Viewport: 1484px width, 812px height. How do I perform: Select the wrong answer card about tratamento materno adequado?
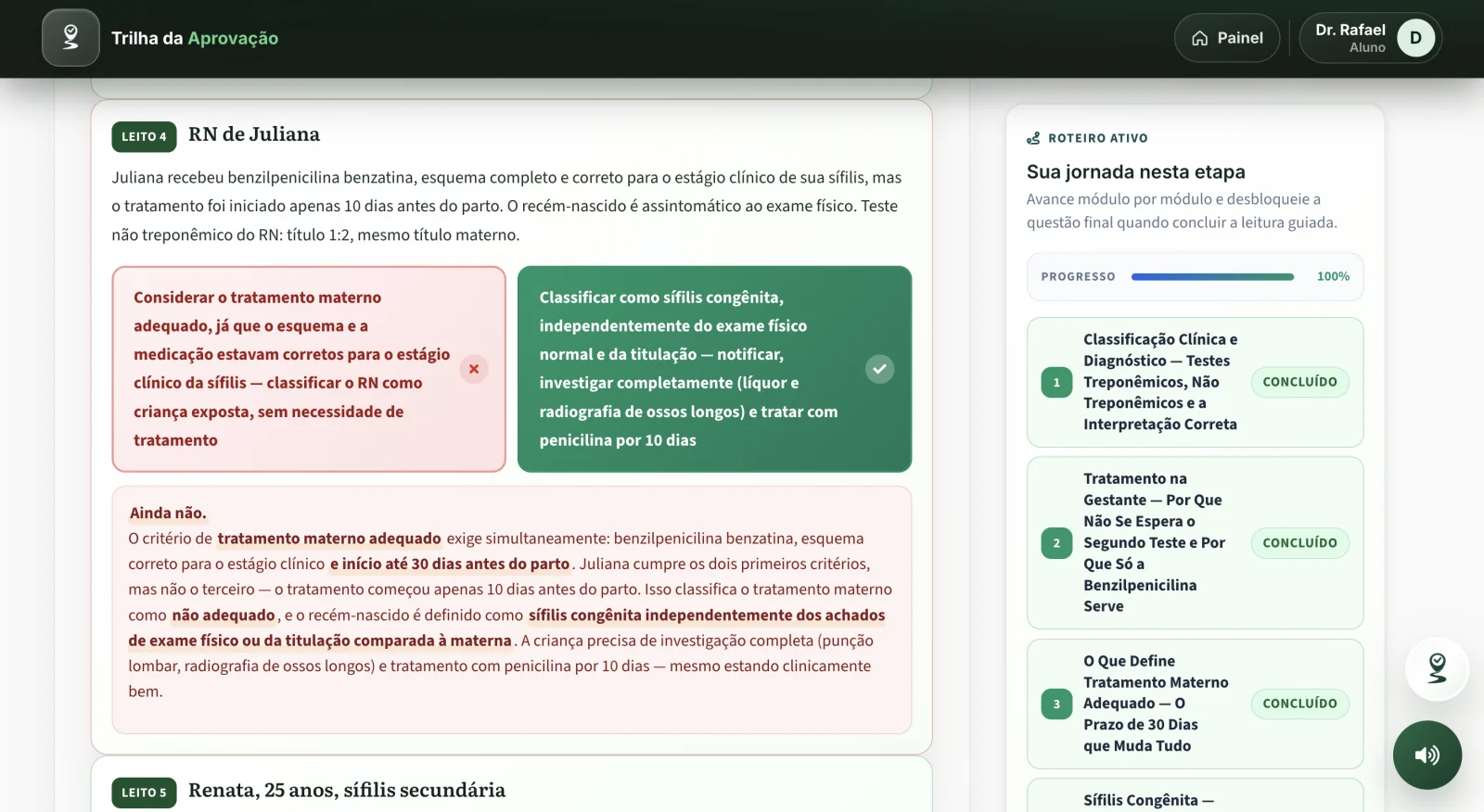point(309,369)
